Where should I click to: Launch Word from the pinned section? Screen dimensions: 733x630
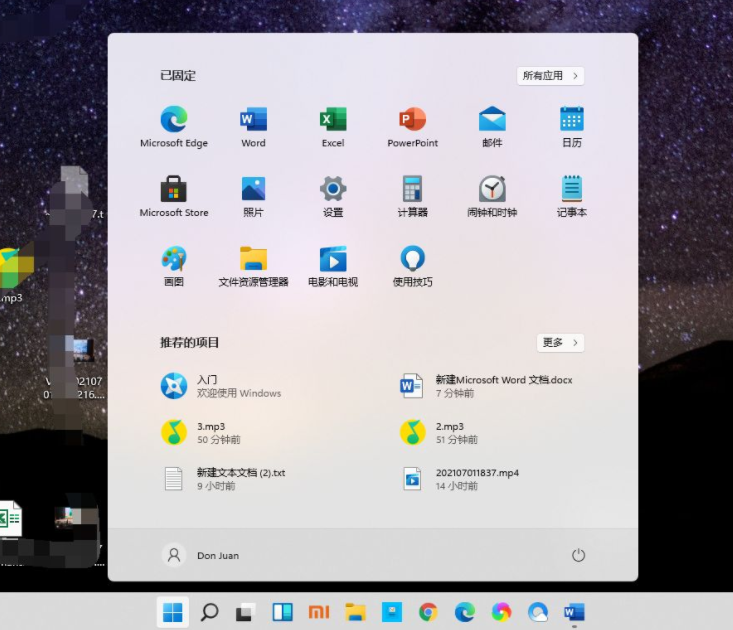click(x=253, y=127)
